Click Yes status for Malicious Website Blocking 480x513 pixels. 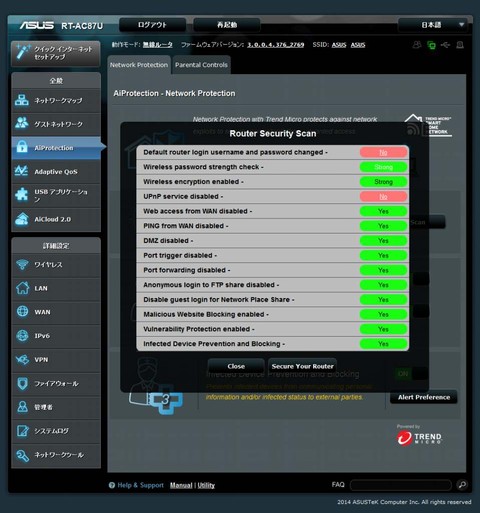(x=383, y=314)
